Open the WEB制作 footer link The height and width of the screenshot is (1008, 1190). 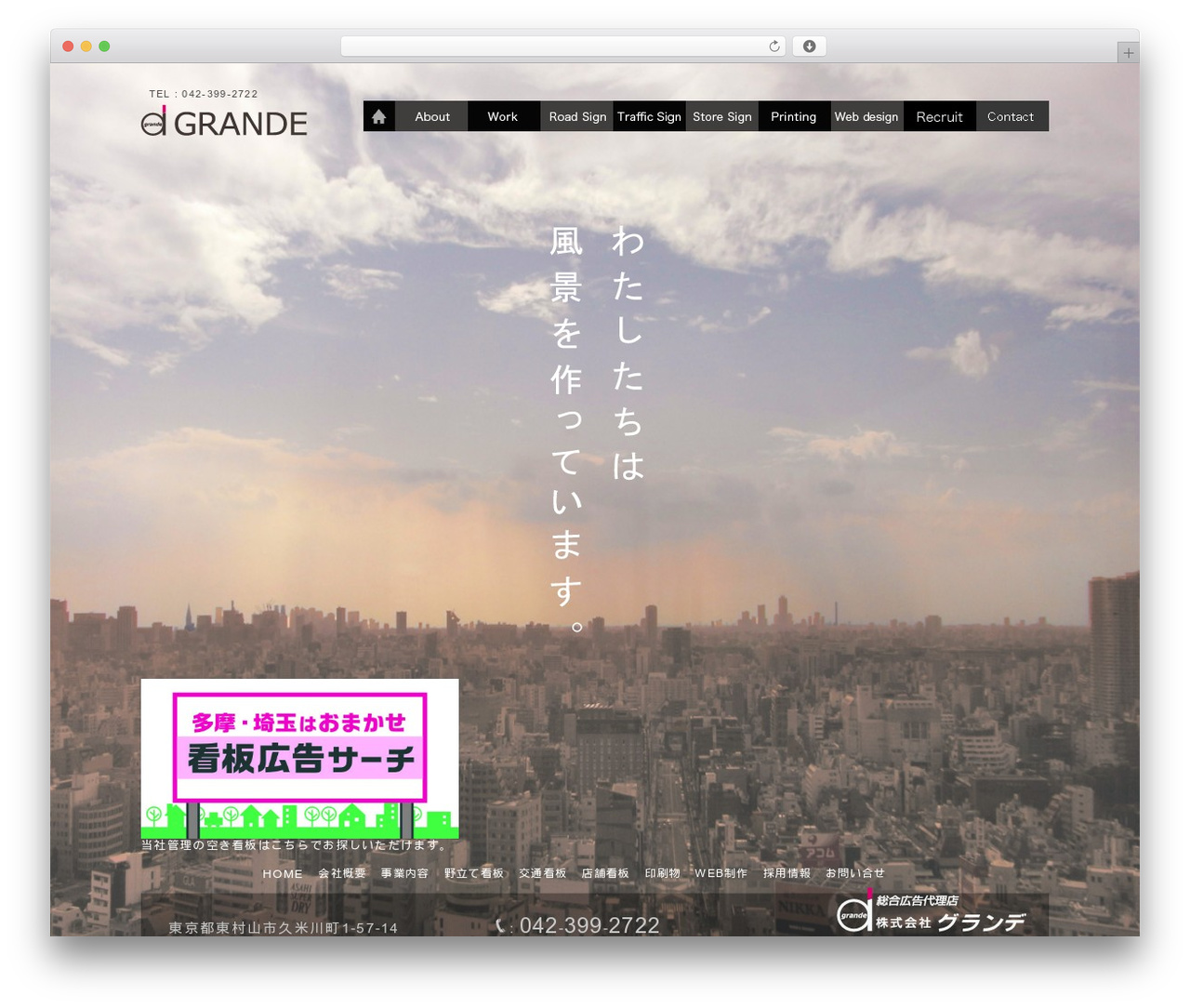click(x=721, y=873)
